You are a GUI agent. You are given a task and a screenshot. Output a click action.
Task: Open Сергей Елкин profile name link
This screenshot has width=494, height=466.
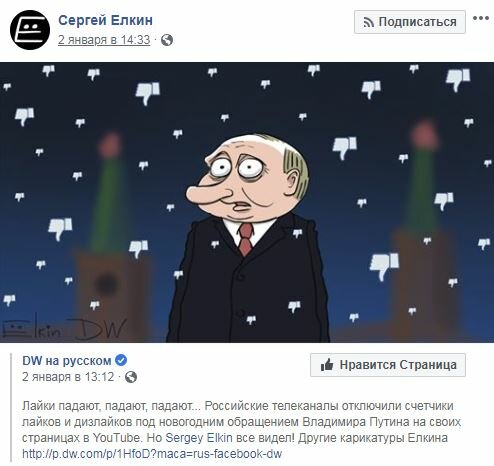pyautogui.click(x=105, y=20)
